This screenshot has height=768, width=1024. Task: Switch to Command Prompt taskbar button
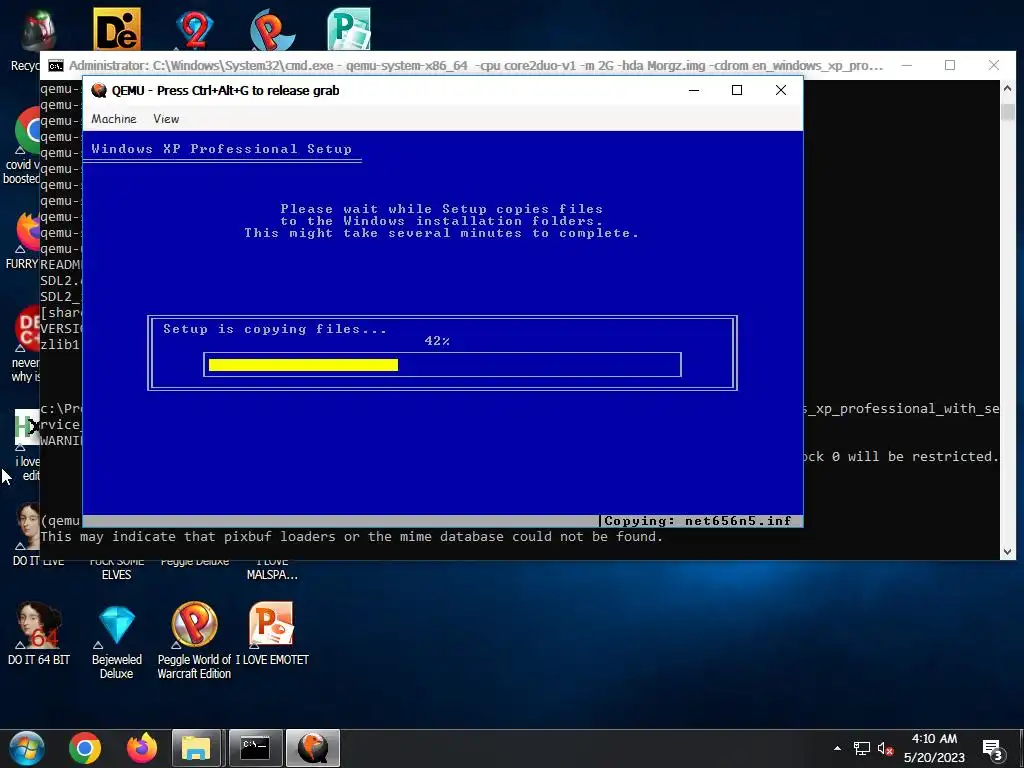[x=255, y=748]
